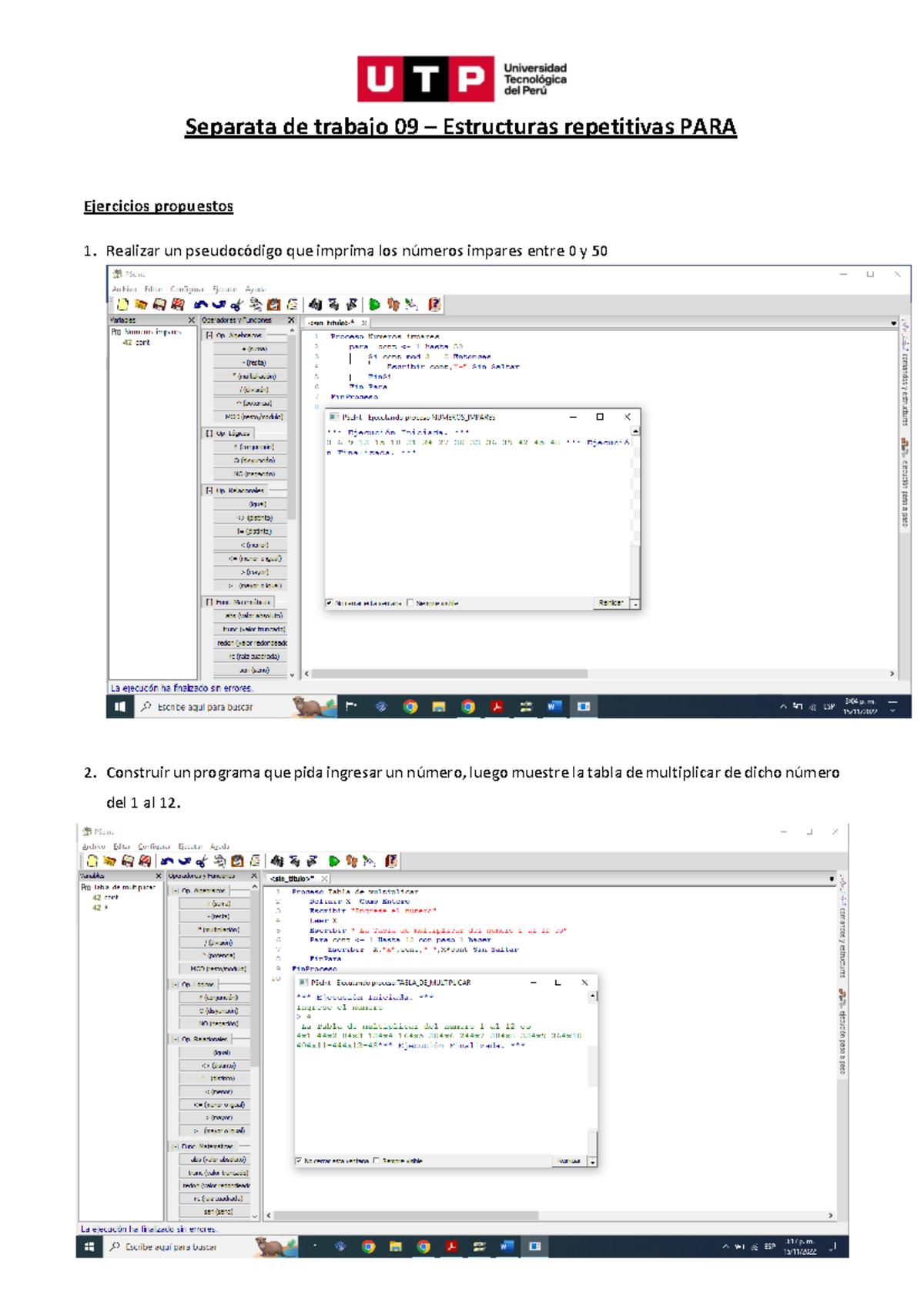
Task: Toggle 'No cerrar esta ventana' in NUMEROS_IMPARES window
Action: point(330,603)
